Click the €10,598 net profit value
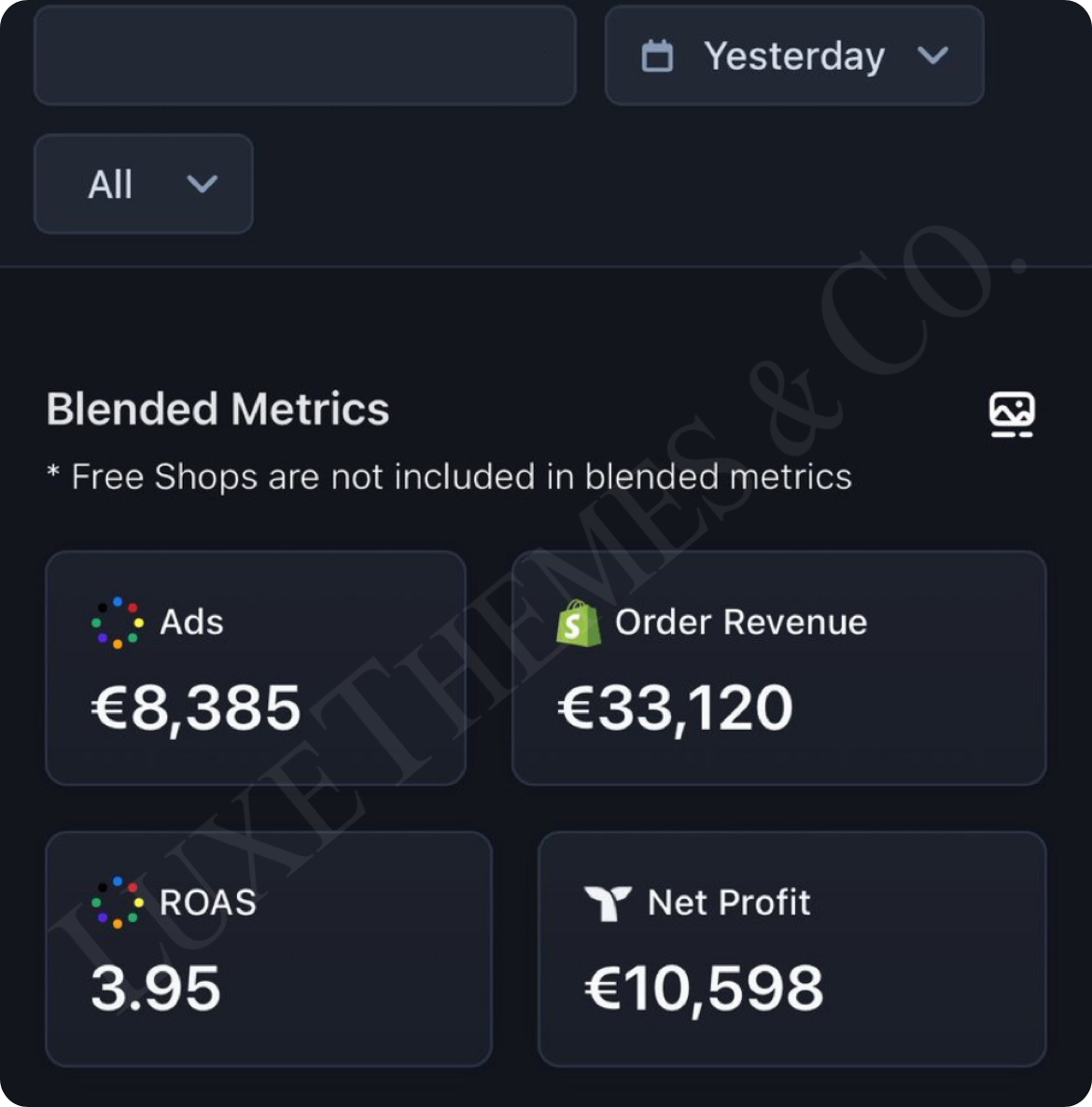This screenshot has height=1107, width=1092. click(704, 988)
